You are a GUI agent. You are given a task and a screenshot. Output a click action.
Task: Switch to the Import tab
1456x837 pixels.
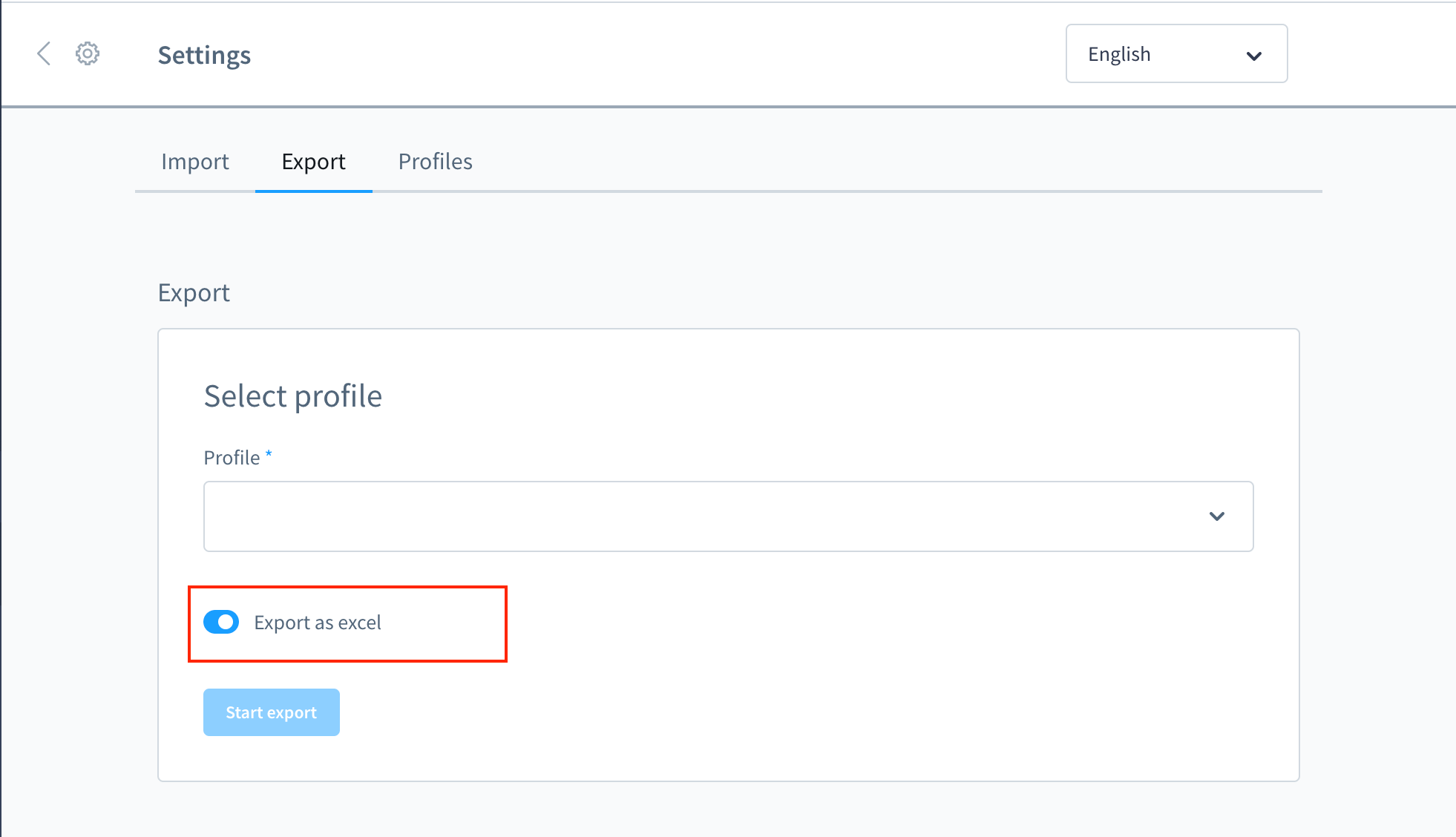pos(195,162)
